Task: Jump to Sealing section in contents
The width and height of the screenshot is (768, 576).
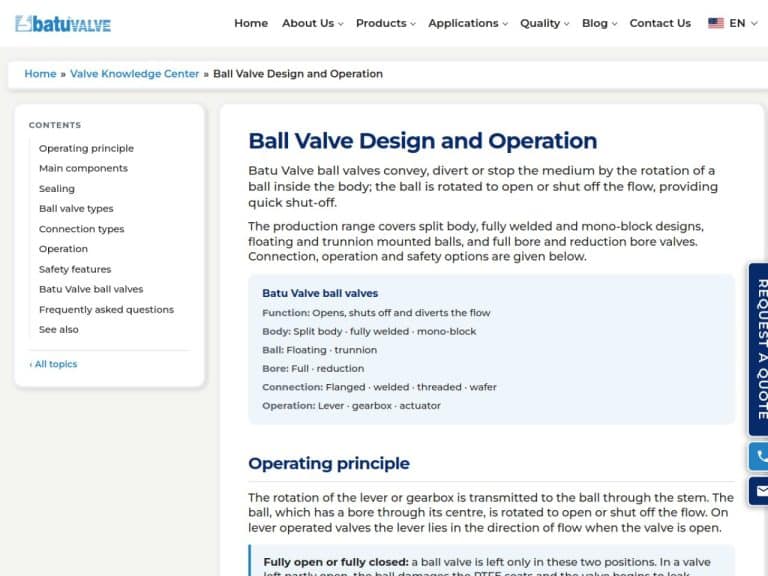Action: coord(57,189)
